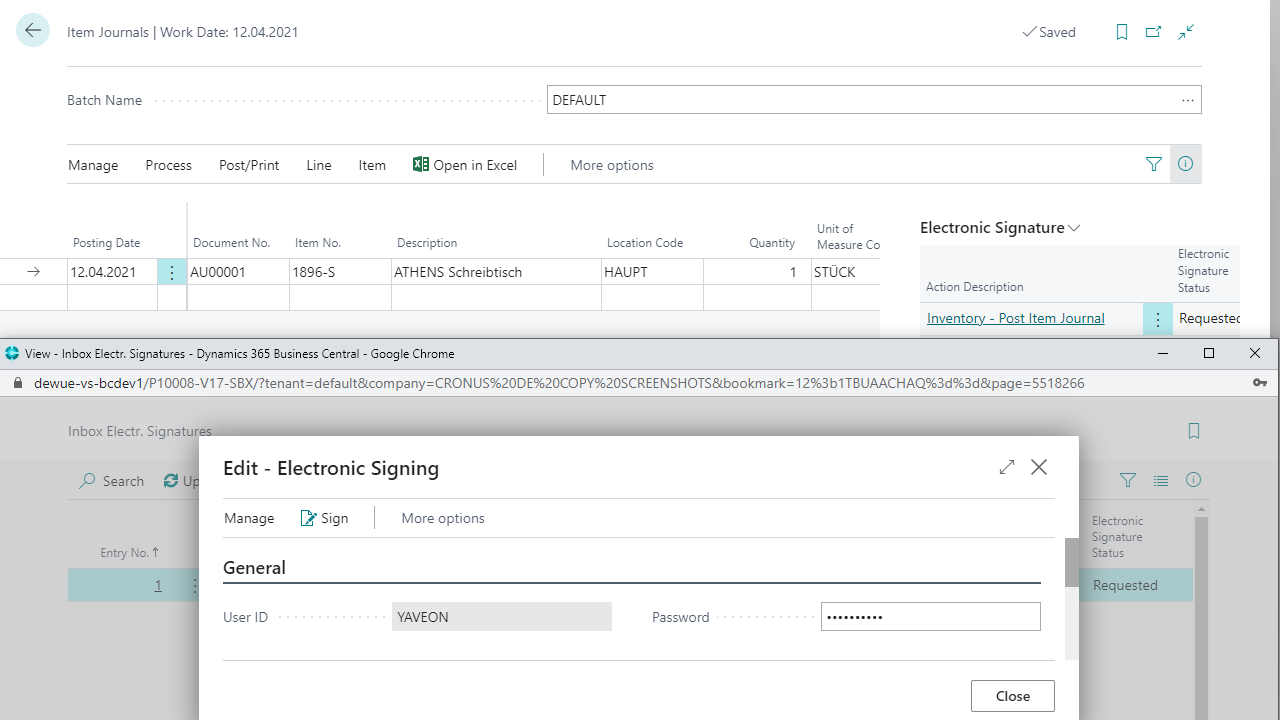Click the User ID field YAVEON
Screen dimensions: 1280x720
pyautogui.click(x=502, y=617)
